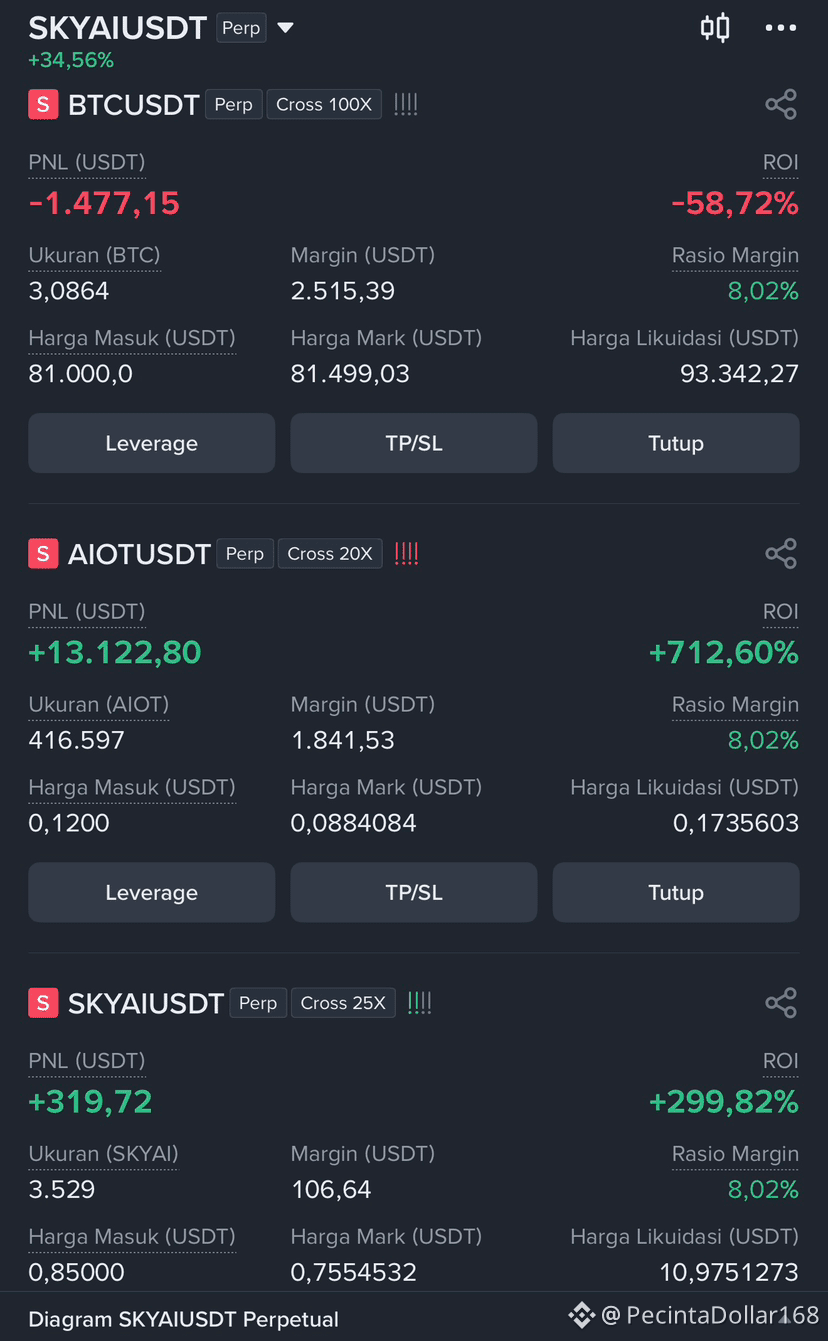Open the Diagram SKYAIUSDT Perpetual bar
The height and width of the screenshot is (1341, 828).
(183, 1319)
